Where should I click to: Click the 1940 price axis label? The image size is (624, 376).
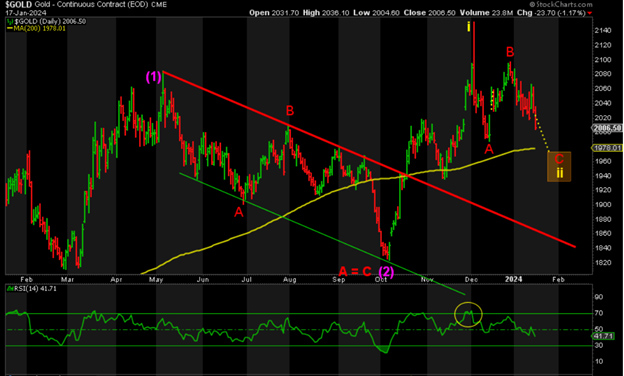tap(602, 176)
